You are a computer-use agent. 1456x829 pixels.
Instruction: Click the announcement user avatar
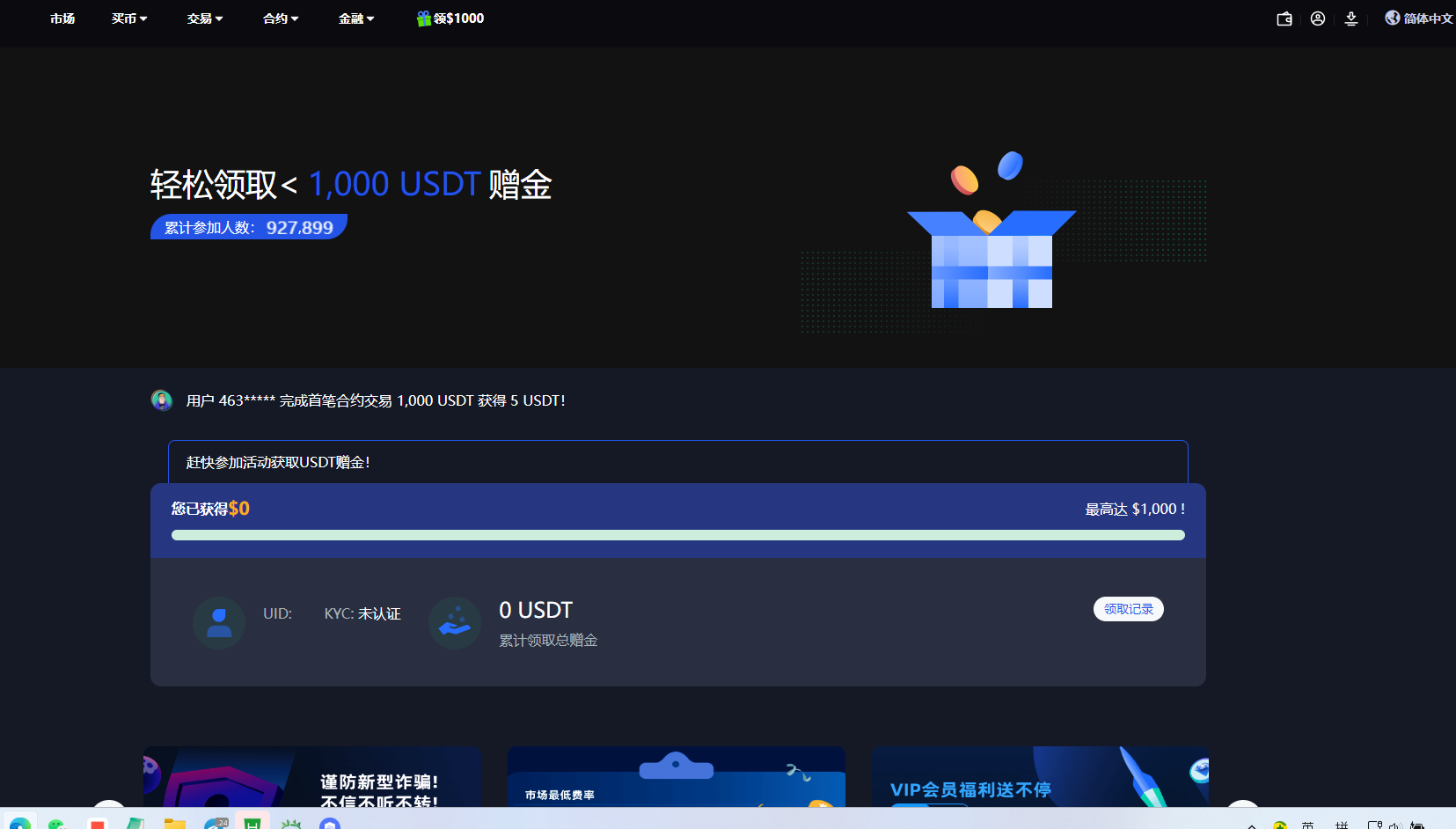tap(162, 400)
